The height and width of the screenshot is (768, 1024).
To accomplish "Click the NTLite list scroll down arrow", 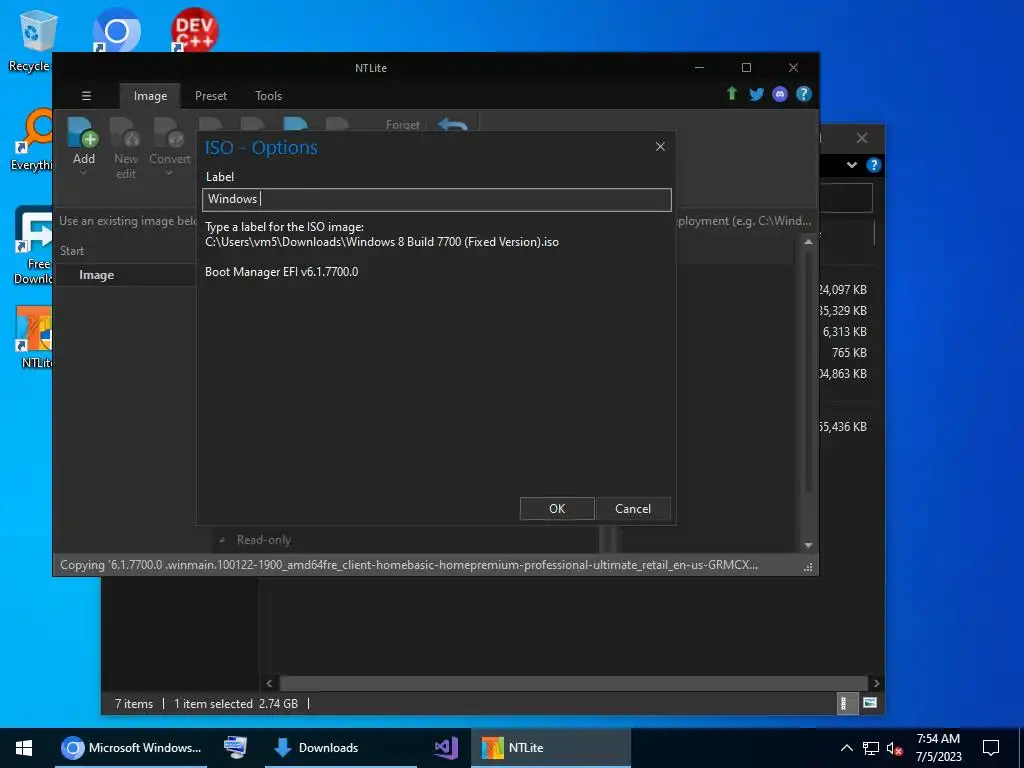I will (808, 545).
